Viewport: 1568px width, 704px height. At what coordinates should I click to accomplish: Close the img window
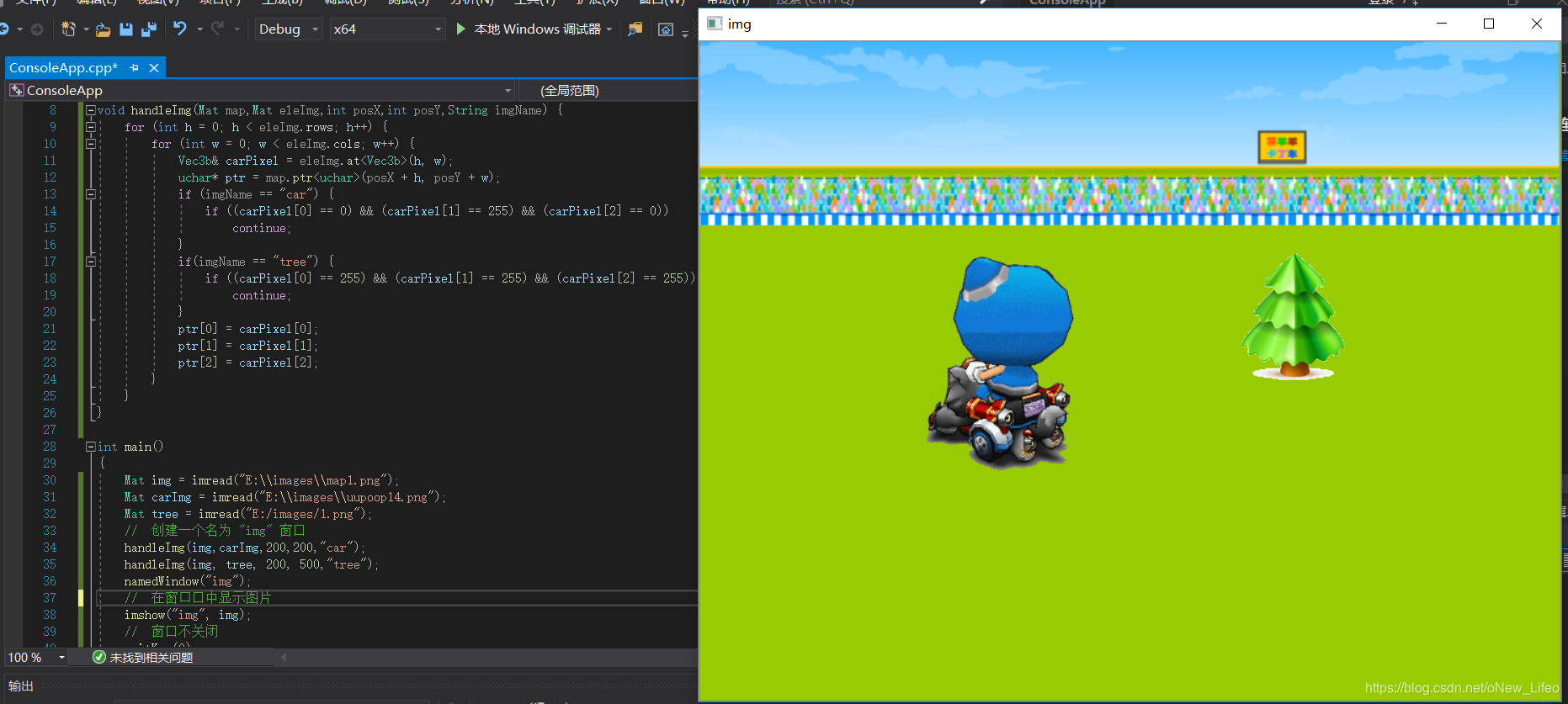pos(1536,24)
